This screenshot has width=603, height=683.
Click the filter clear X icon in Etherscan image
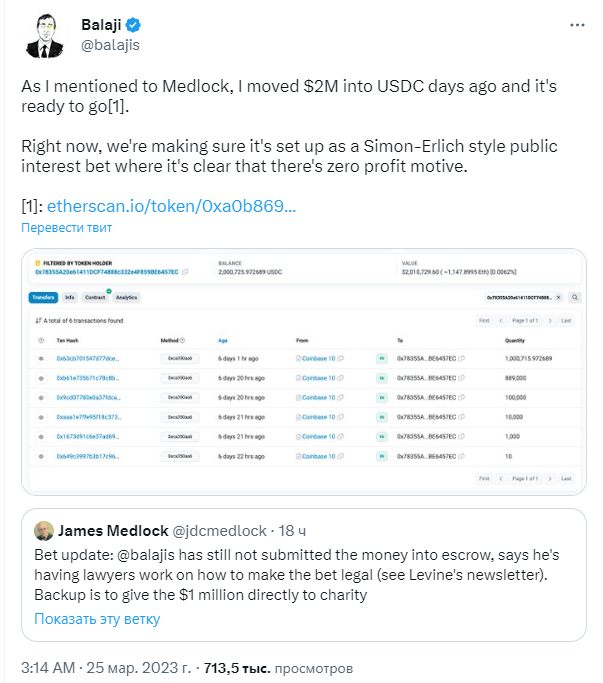point(559,298)
